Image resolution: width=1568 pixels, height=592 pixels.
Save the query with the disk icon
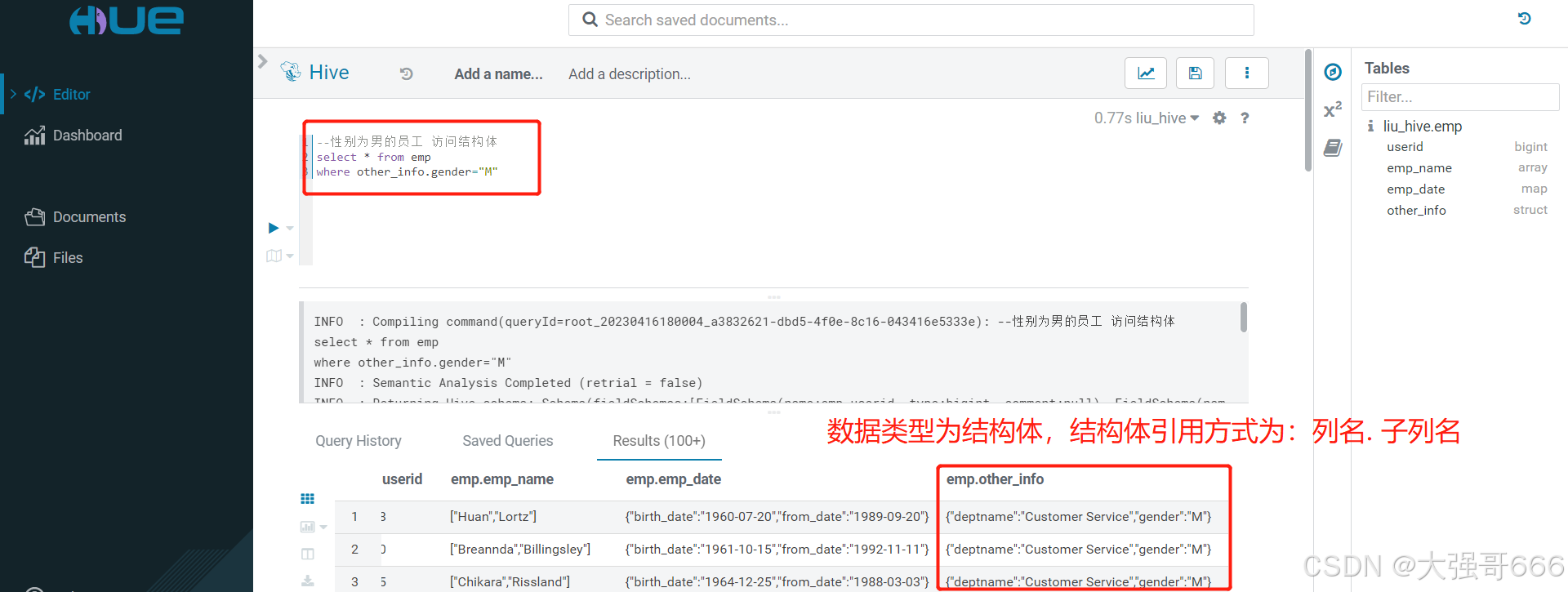coord(1195,73)
